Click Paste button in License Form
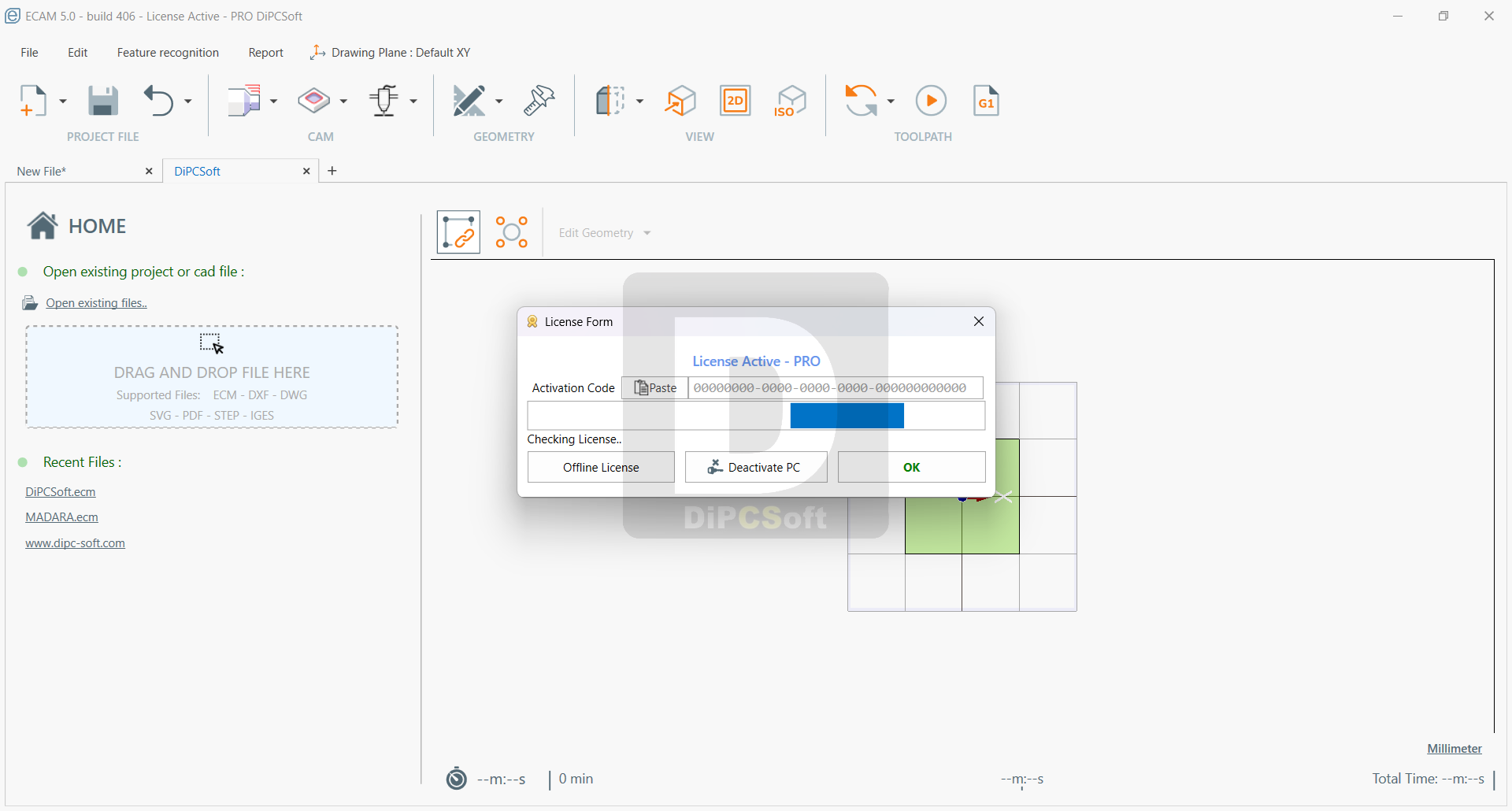This screenshot has height=811, width=1512. (x=655, y=388)
